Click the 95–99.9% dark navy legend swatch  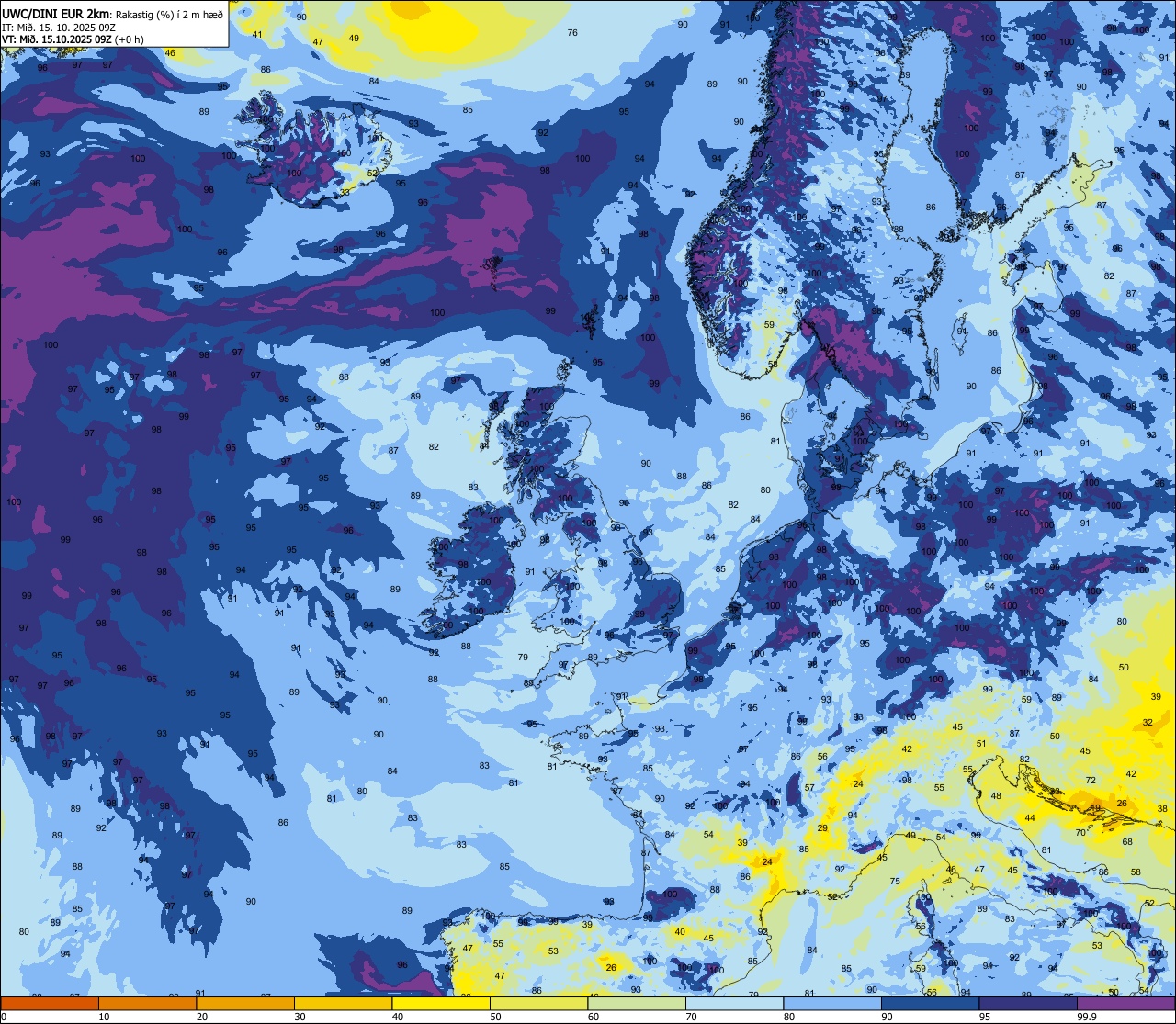[1028, 1003]
